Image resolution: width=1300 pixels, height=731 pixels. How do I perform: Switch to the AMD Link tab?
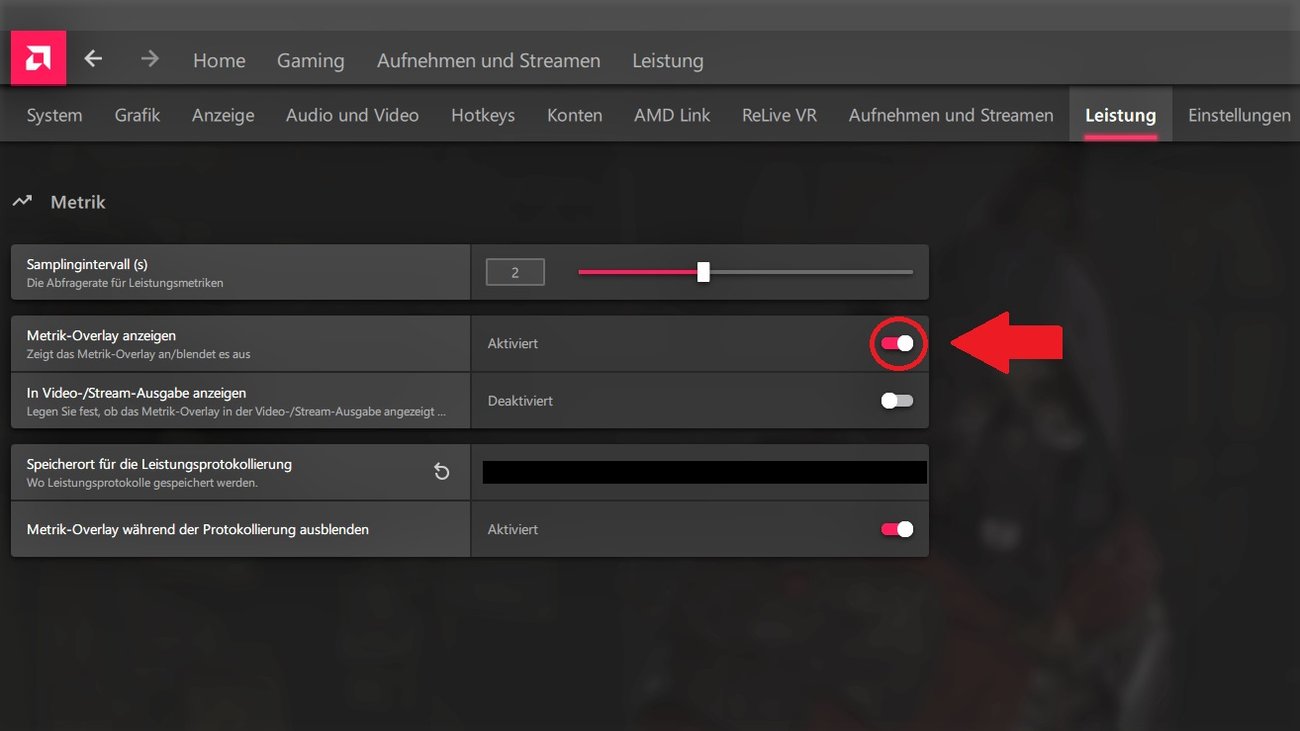671,115
